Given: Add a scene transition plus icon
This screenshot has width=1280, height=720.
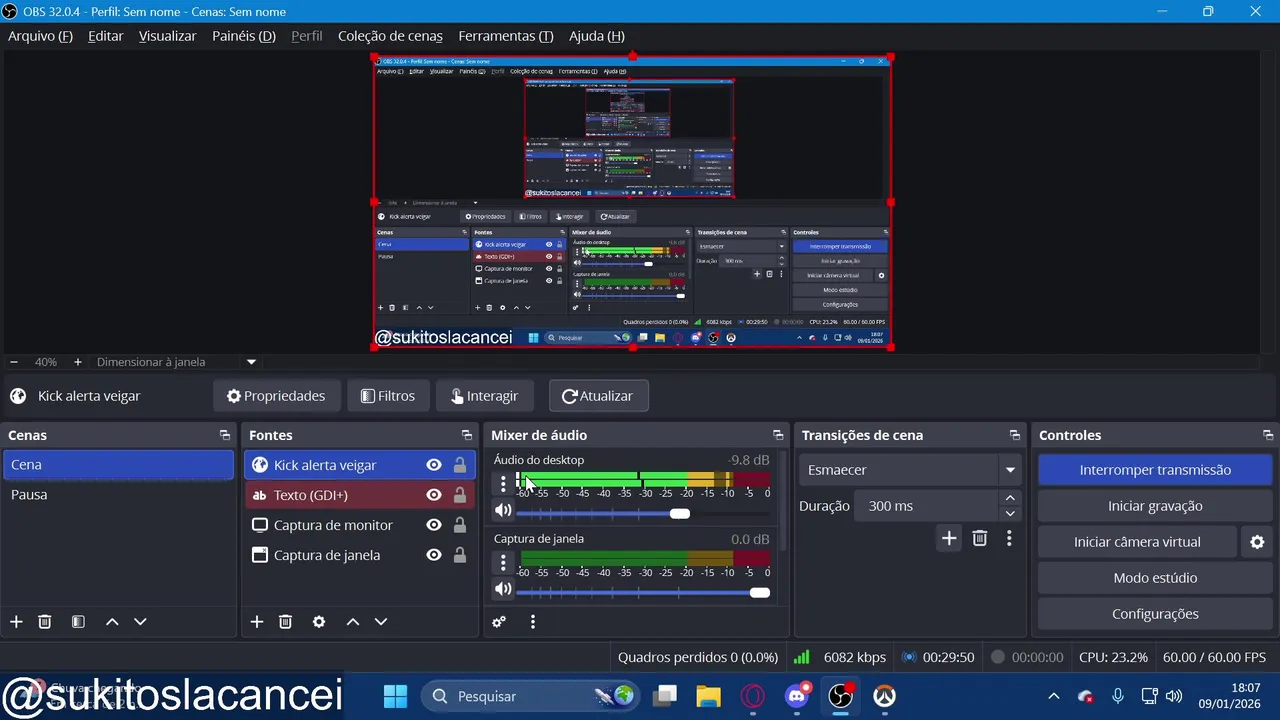Looking at the screenshot, I should click(949, 538).
